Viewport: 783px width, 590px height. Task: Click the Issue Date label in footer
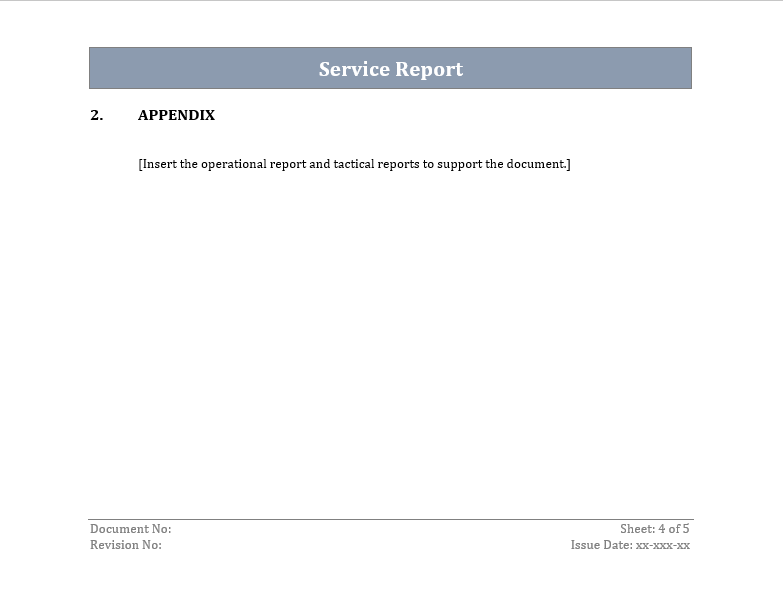click(x=601, y=545)
